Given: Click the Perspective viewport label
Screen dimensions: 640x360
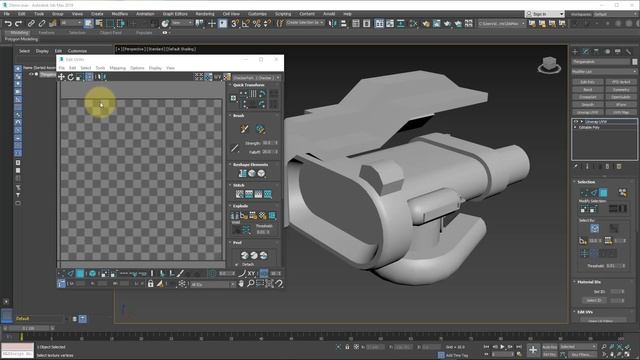Looking at the screenshot, I should [135, 49].
